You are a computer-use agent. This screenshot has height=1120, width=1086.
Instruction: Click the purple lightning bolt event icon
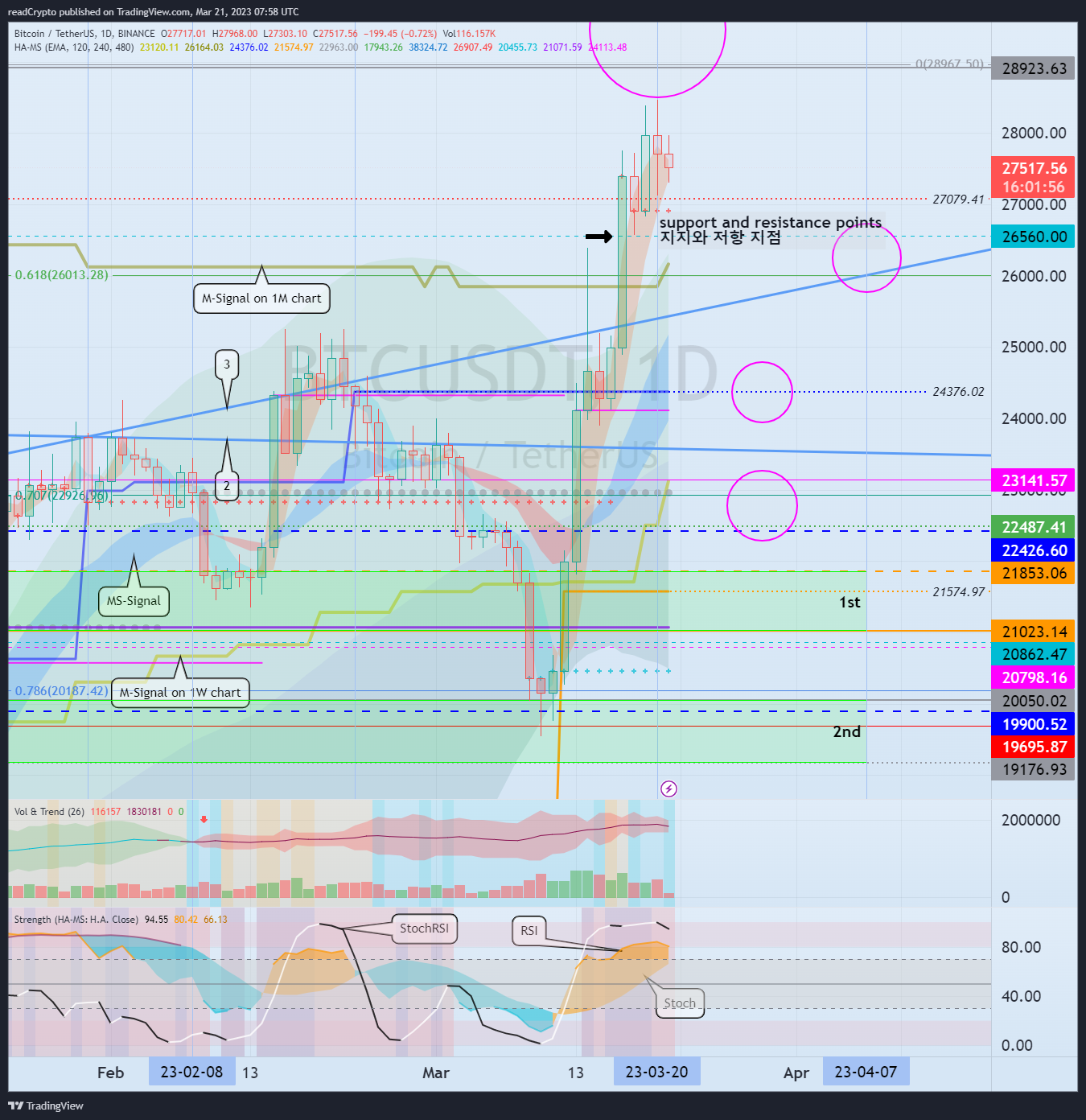coord(668,789)
